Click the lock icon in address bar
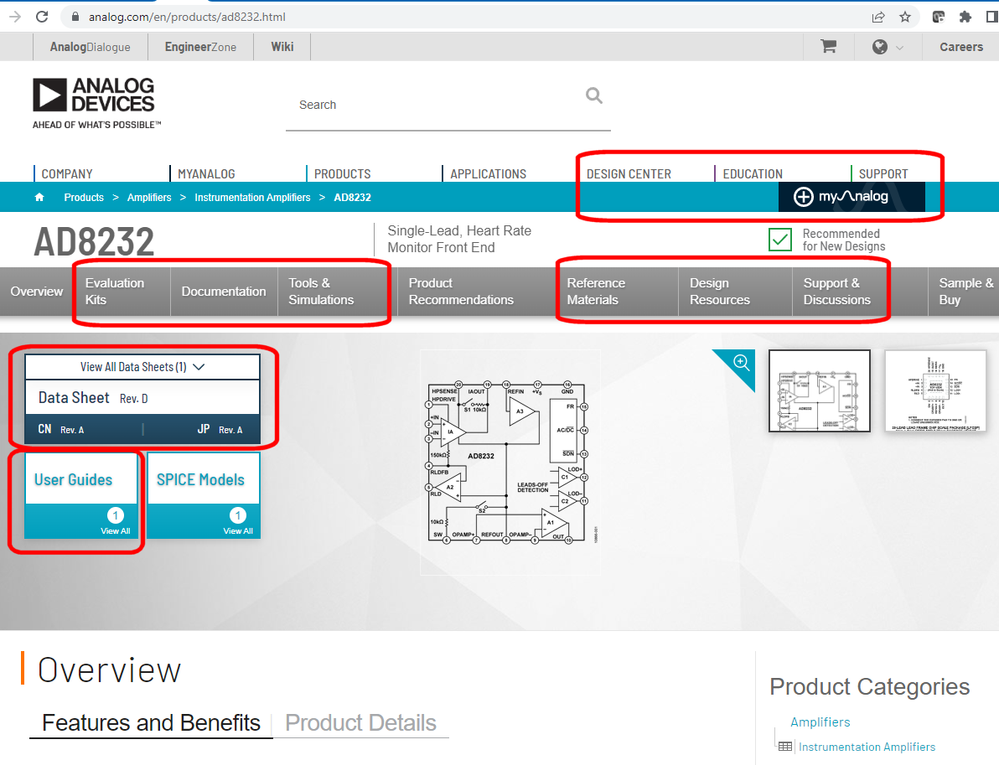 (75, 17)
